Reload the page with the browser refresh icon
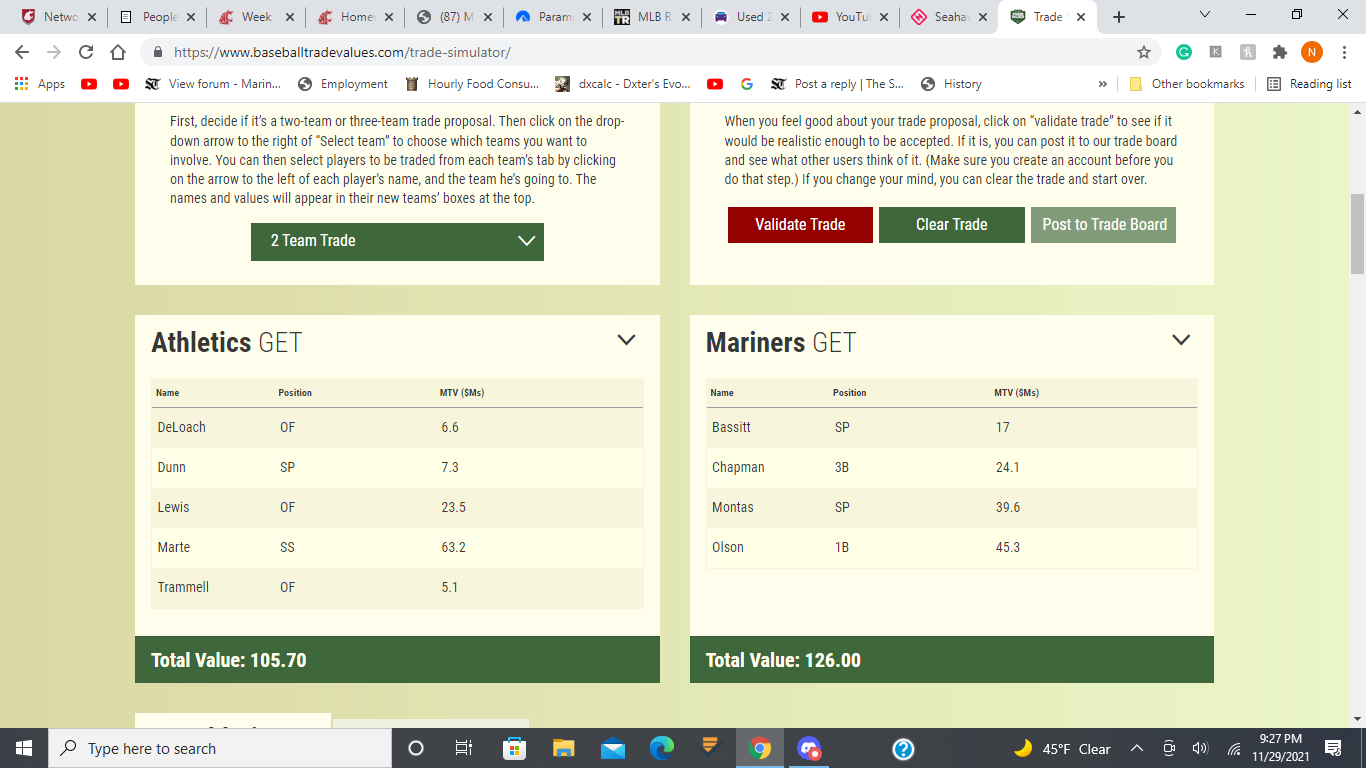 coord(86,52)
